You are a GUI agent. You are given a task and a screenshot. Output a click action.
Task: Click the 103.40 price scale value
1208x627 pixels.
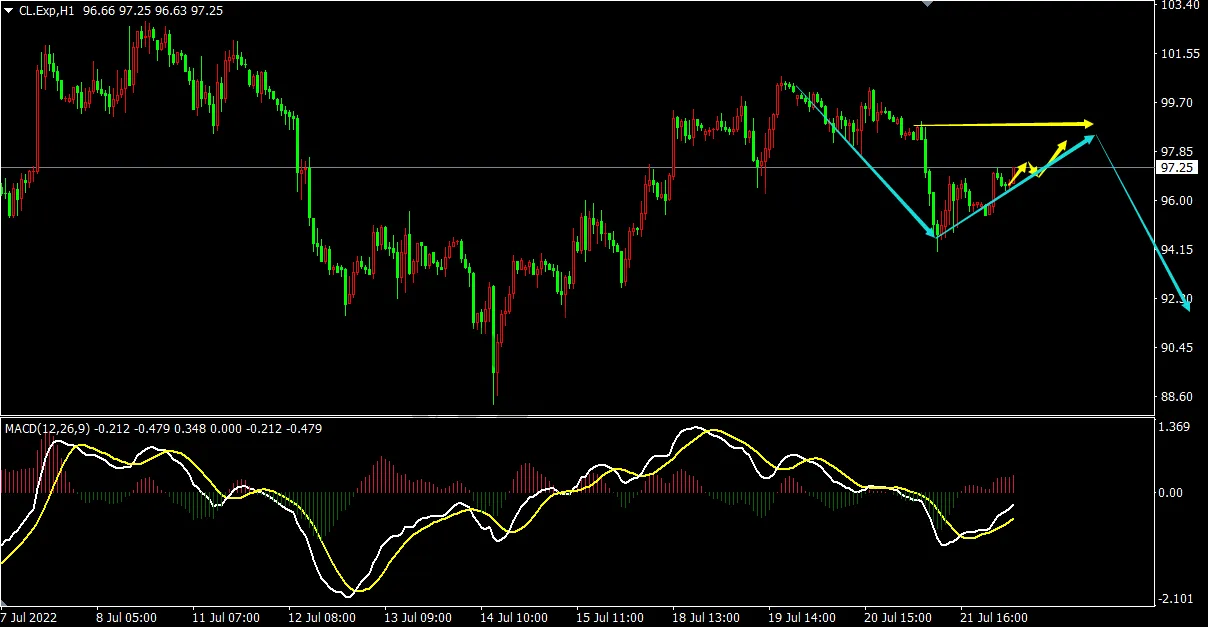point(1177,6)
